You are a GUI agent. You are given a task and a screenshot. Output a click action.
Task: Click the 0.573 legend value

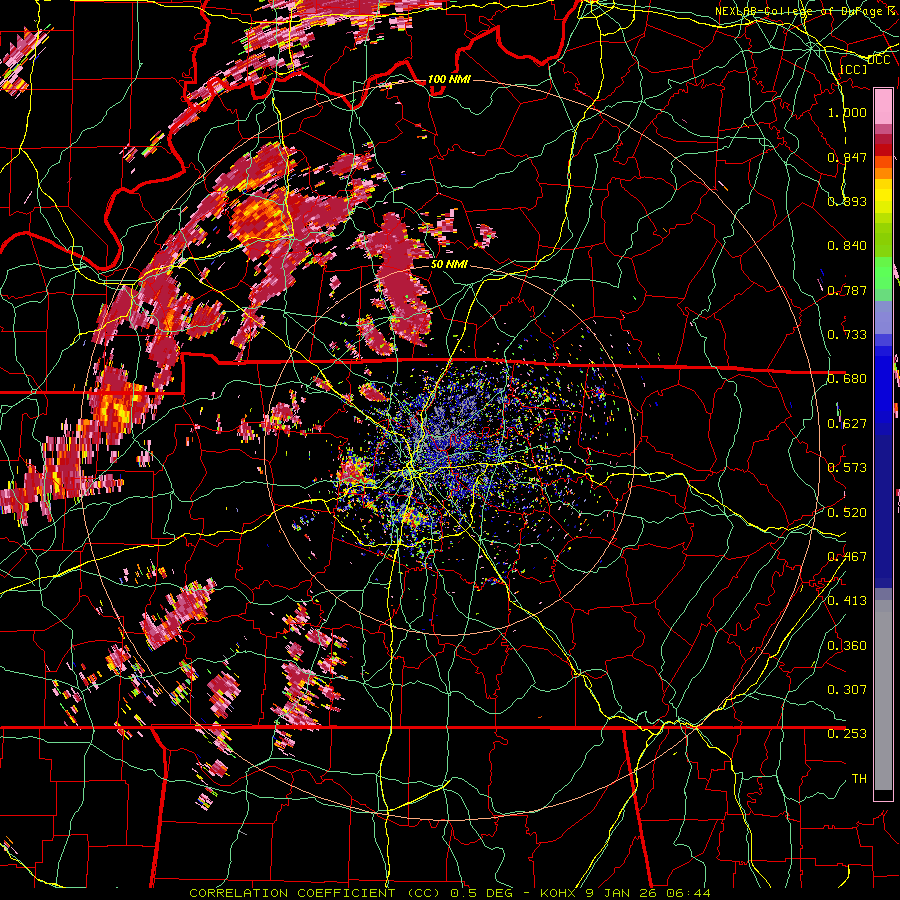coord(847,468)
